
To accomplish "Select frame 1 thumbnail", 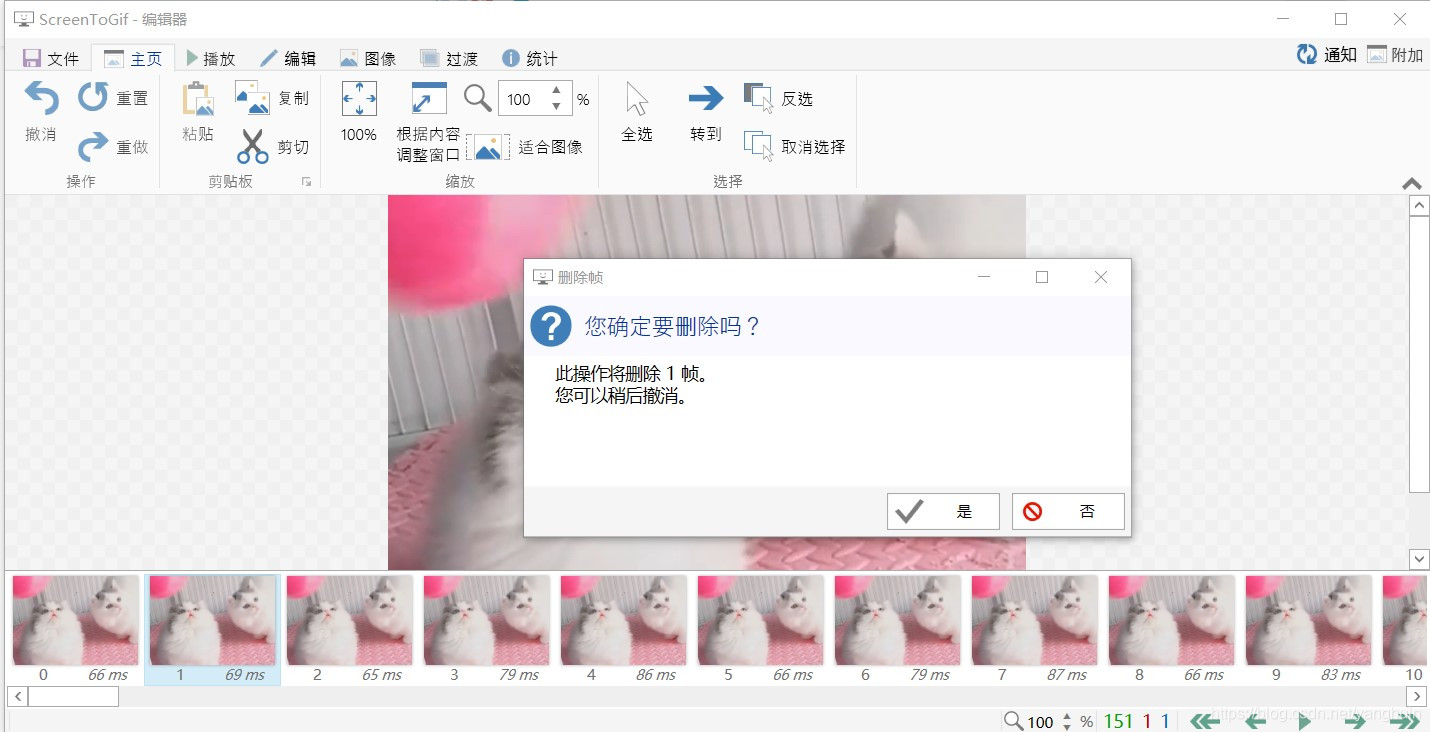I will click(213, 629).
